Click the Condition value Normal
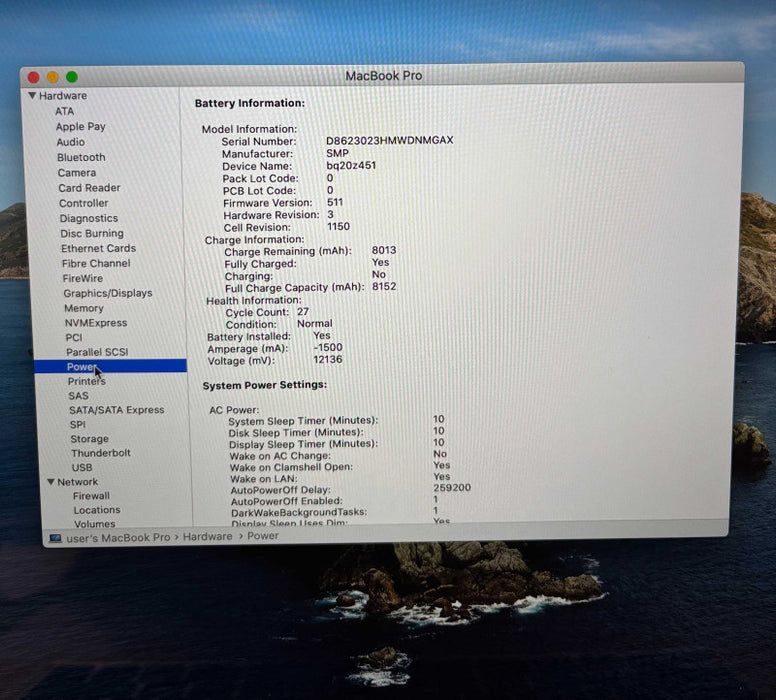This screenshot has width=776, height=700. tap(315, 323)
